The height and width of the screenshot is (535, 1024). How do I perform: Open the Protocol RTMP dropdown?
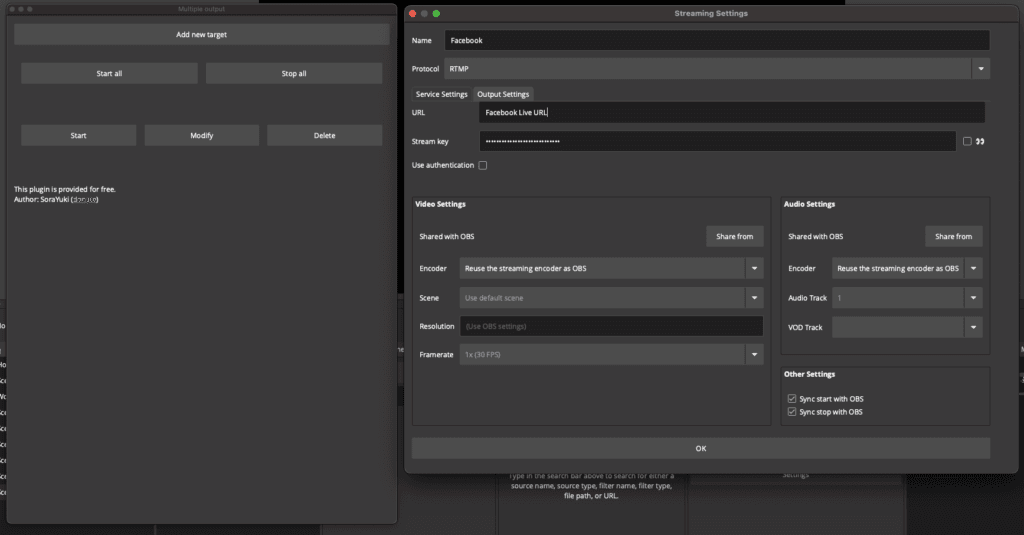click(x=717, y=69)
